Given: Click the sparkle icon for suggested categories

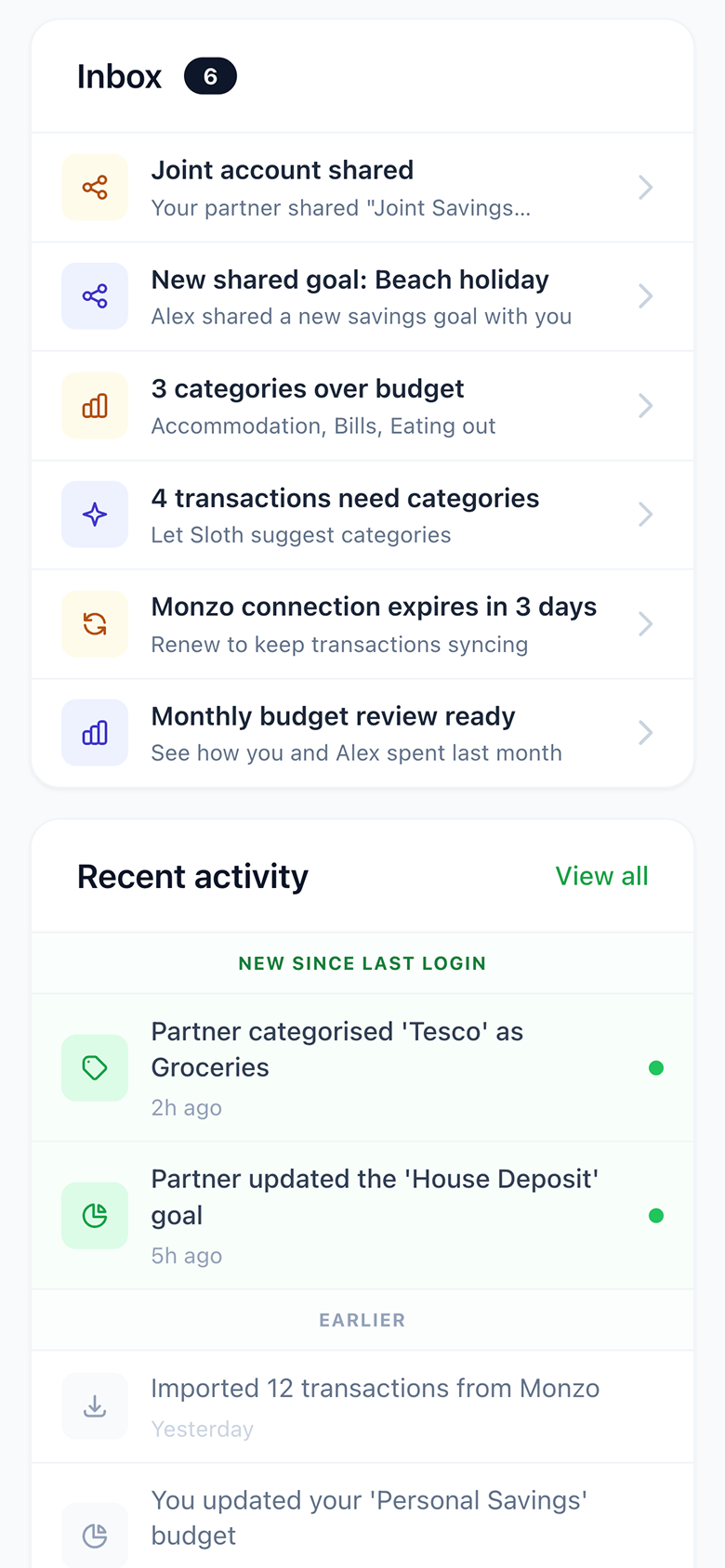Looking at the screenshot, I should (x=95, y=515).
